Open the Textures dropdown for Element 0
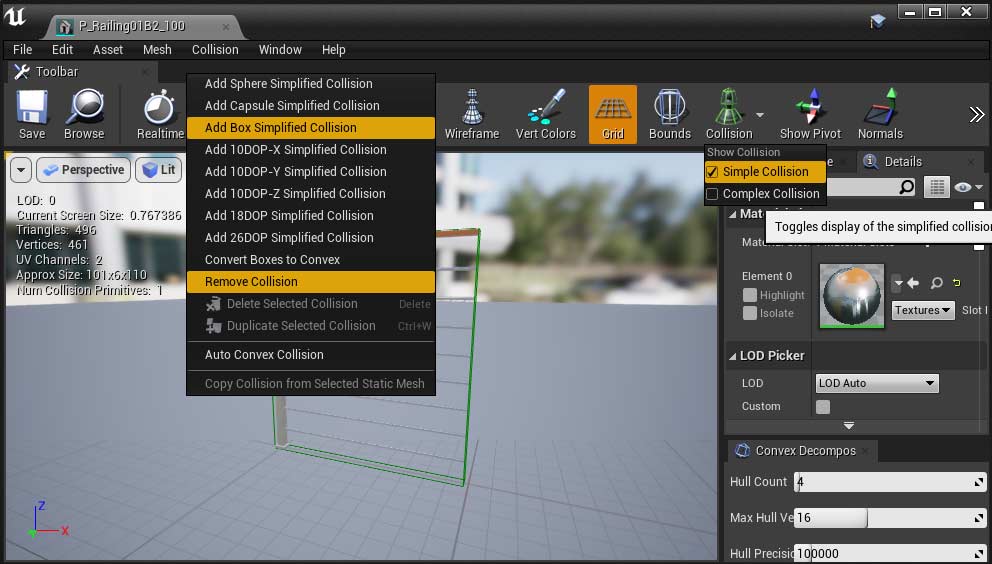Viewport: 992px width, 564px height. pos(922,310)
